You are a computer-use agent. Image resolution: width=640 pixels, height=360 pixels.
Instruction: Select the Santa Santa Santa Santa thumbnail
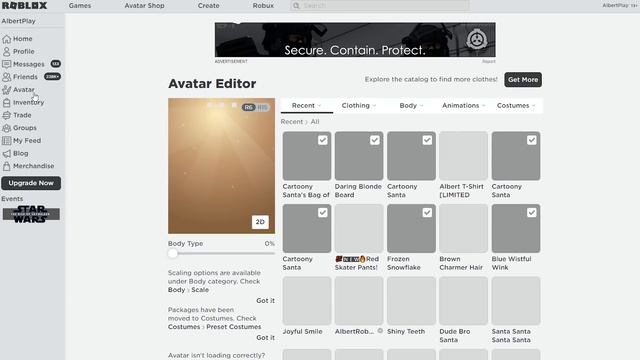516,301
